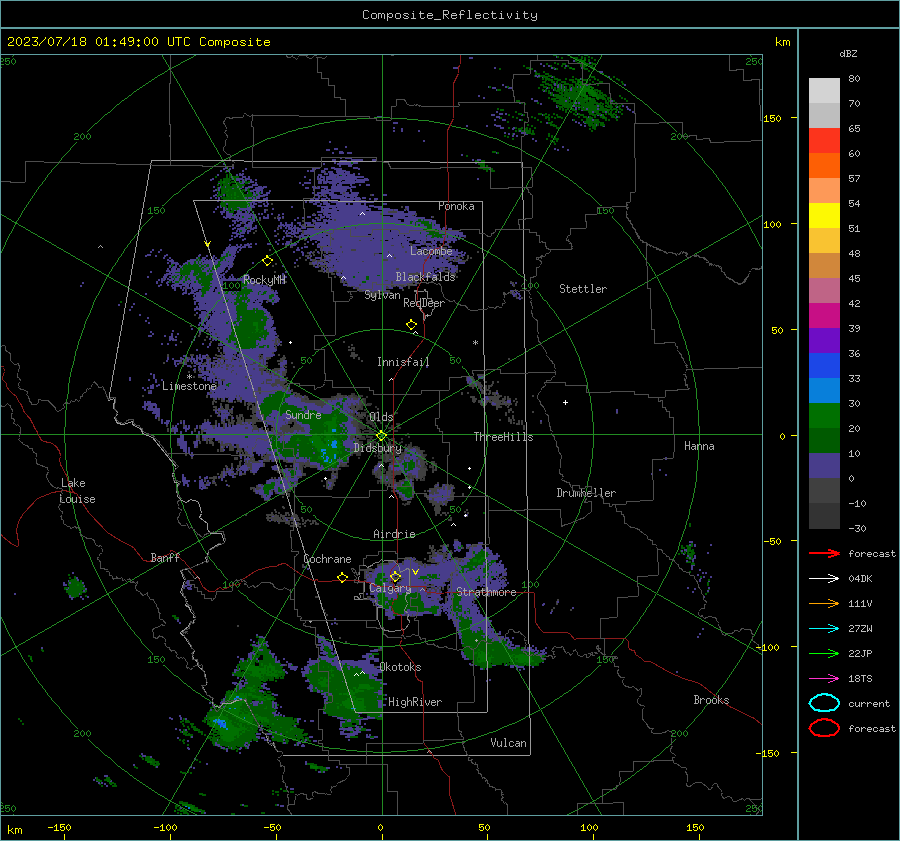The width and height of the screenshot is (900, 841).
Task: Click the Banff city label
Action: pyautogui.click(x=165, y=557)
